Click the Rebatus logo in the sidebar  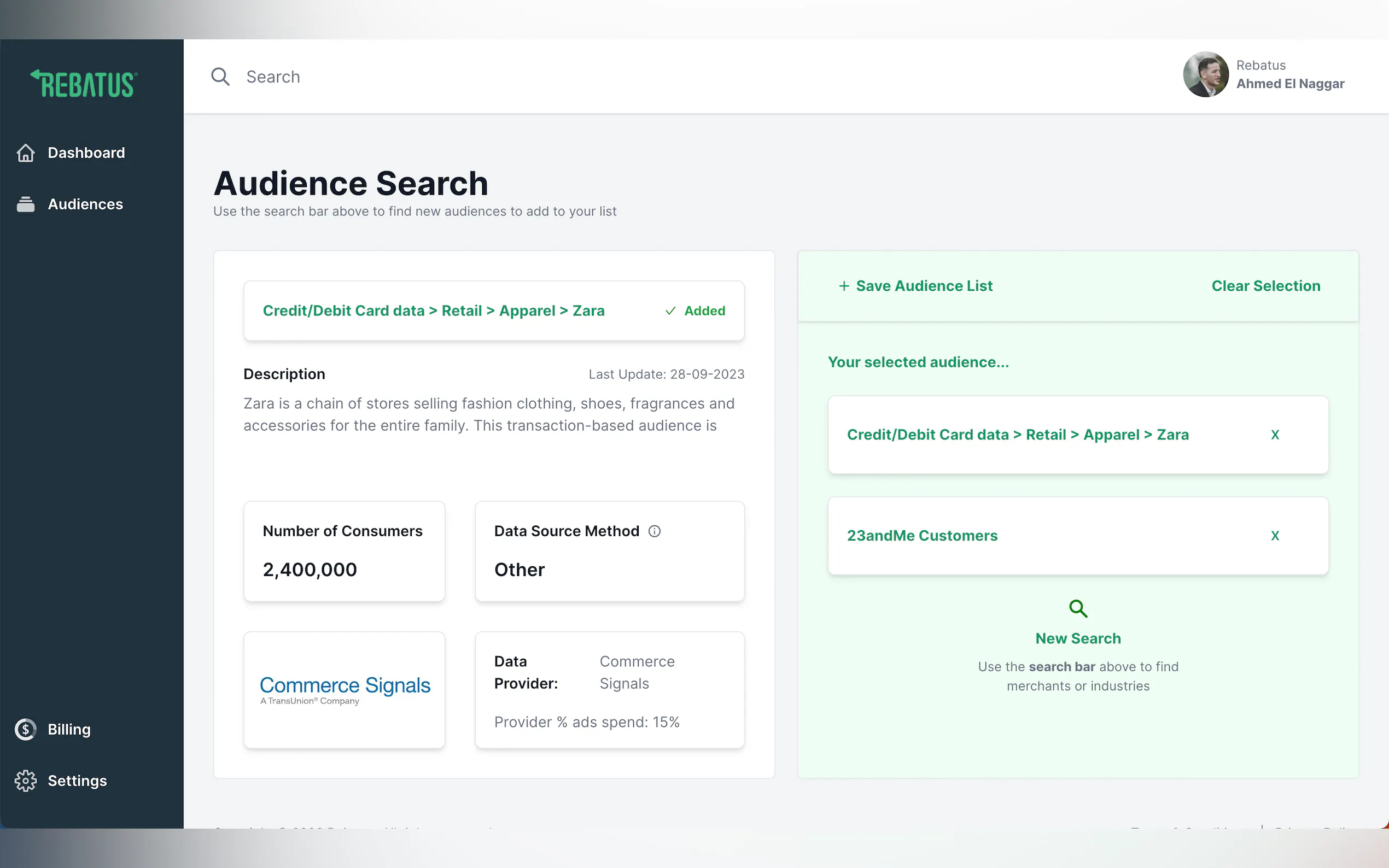(84, 84)
